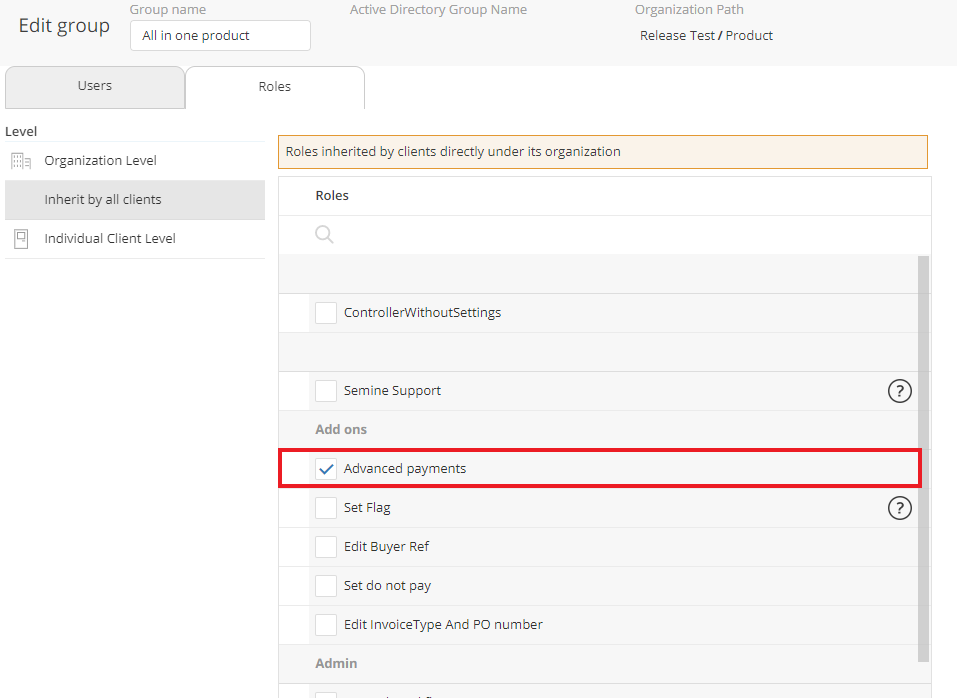The image size is (957, 698).
Task: Click the Group name input field
Action: 220,36
